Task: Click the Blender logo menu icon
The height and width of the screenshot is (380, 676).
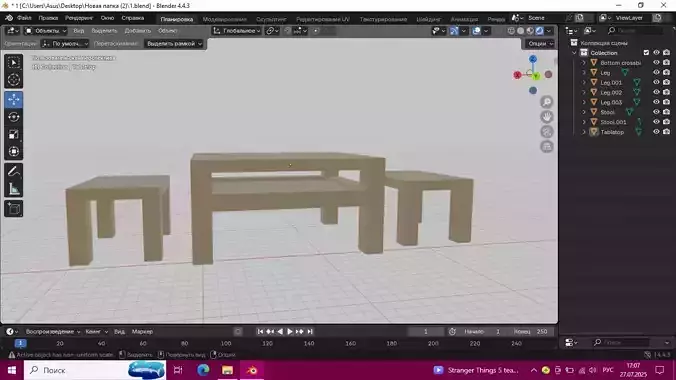Action: [x=9, y=18]
